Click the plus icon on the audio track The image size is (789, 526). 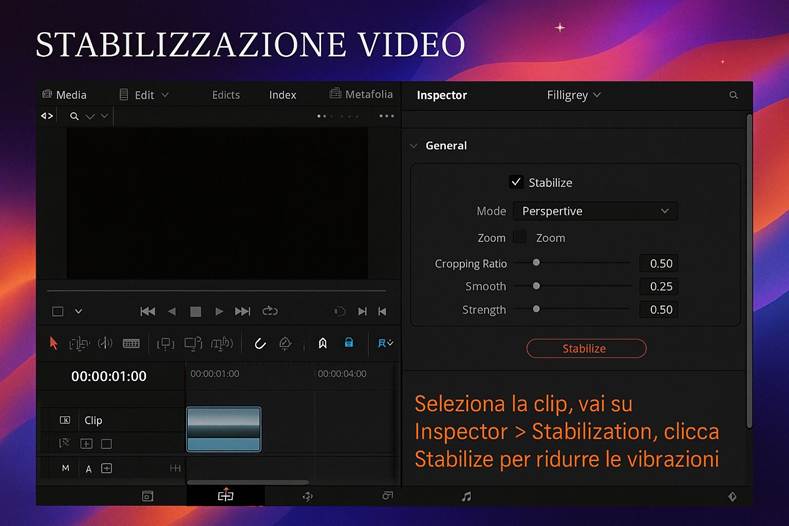pos(107,468)
